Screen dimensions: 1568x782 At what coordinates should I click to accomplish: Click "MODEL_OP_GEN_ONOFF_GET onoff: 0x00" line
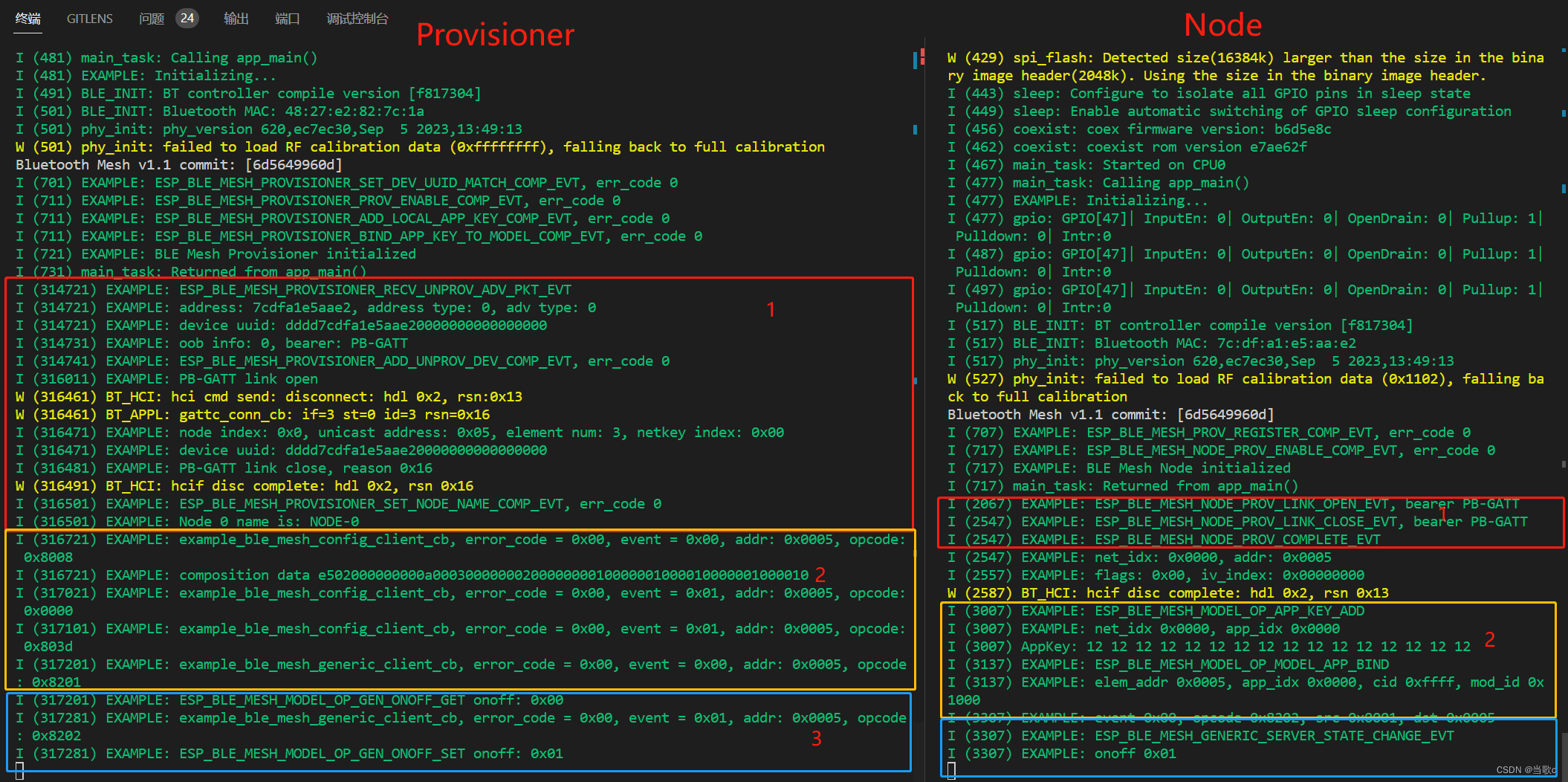(x=290, y=700)
